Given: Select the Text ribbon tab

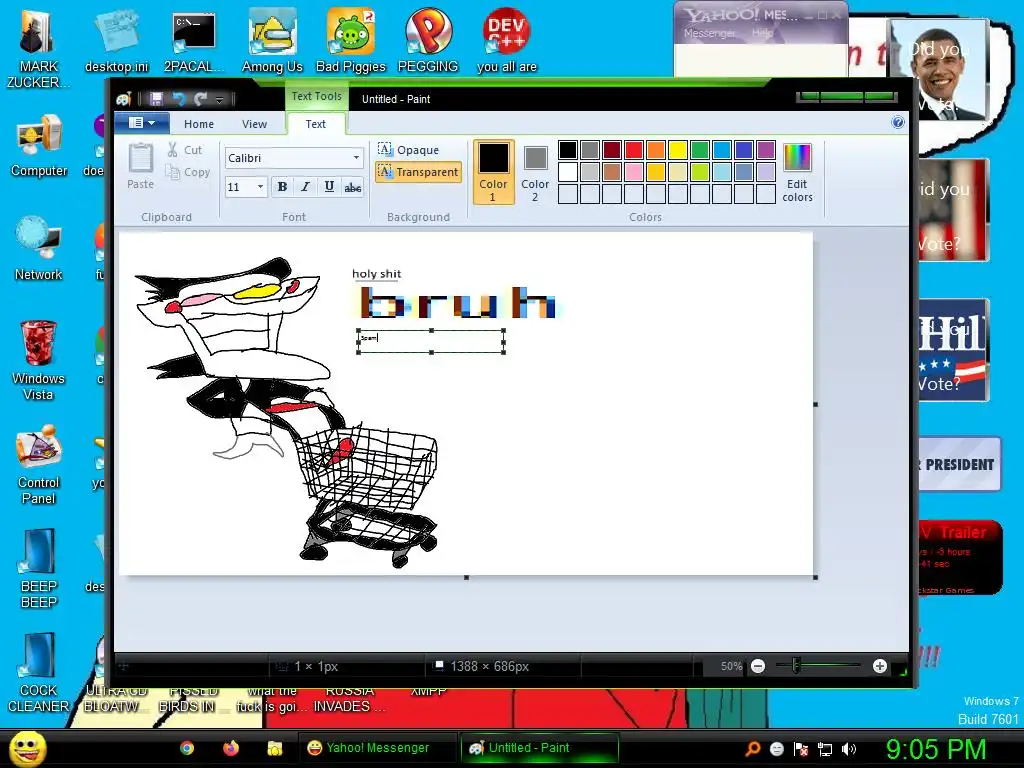Looking at the screenshot, I should click(315, 123).
